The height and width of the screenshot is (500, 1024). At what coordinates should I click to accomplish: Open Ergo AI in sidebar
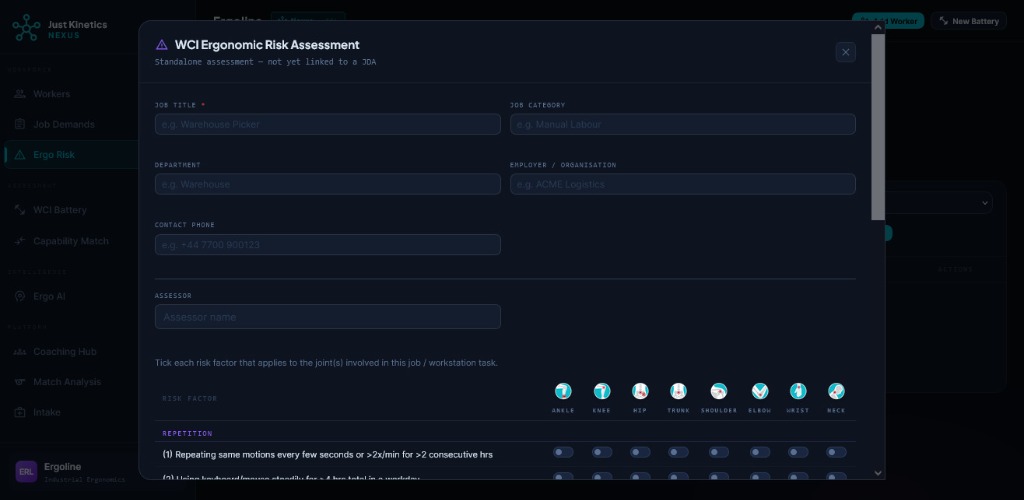71,296
